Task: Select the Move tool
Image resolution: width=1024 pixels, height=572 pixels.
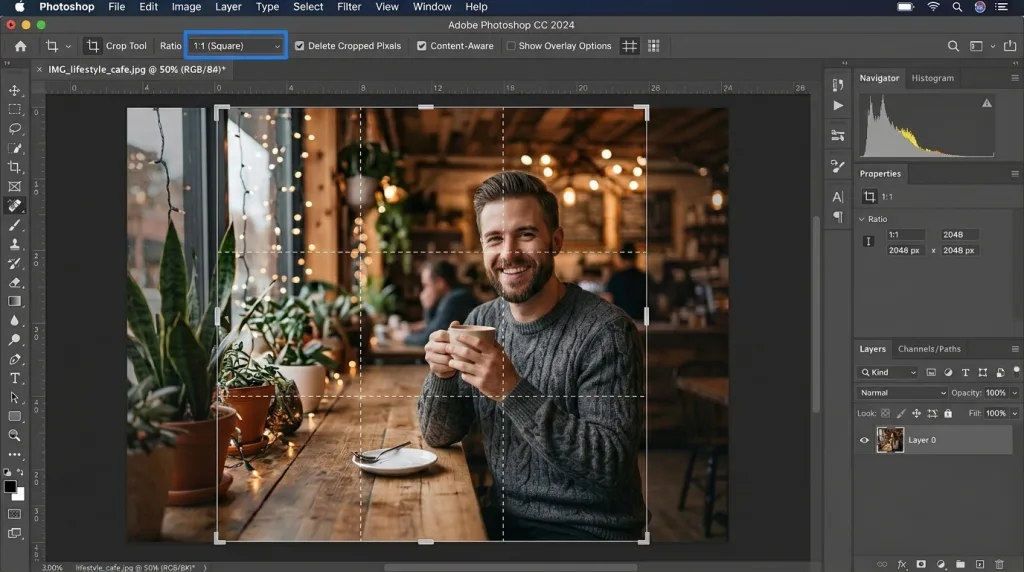Action: pos(14,90)
